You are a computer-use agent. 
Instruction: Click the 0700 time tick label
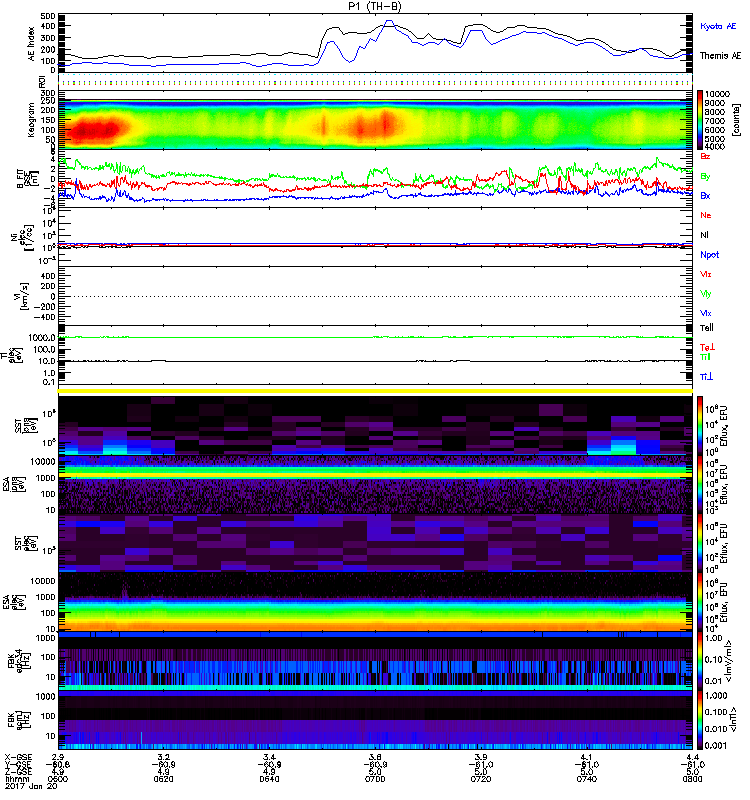pos(375,779)
